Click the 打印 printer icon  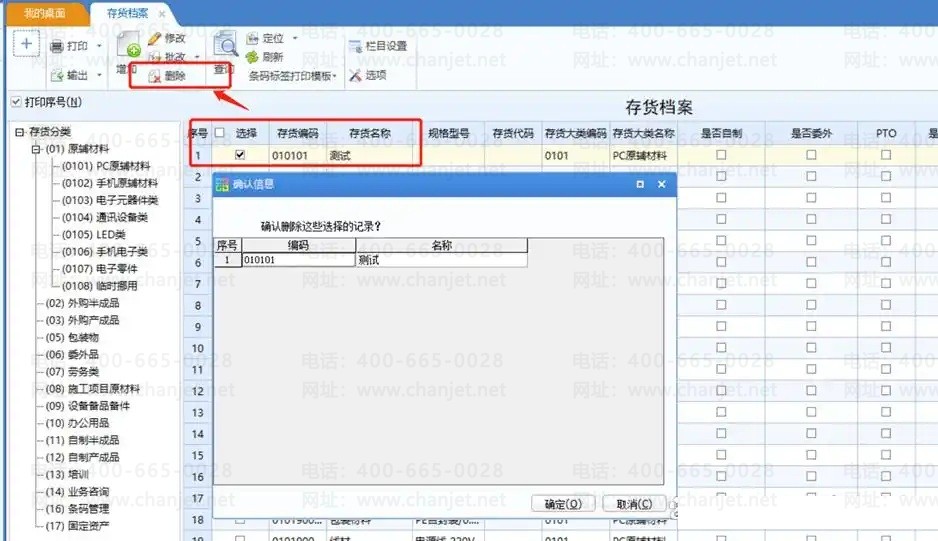click(x=56, y=46)
